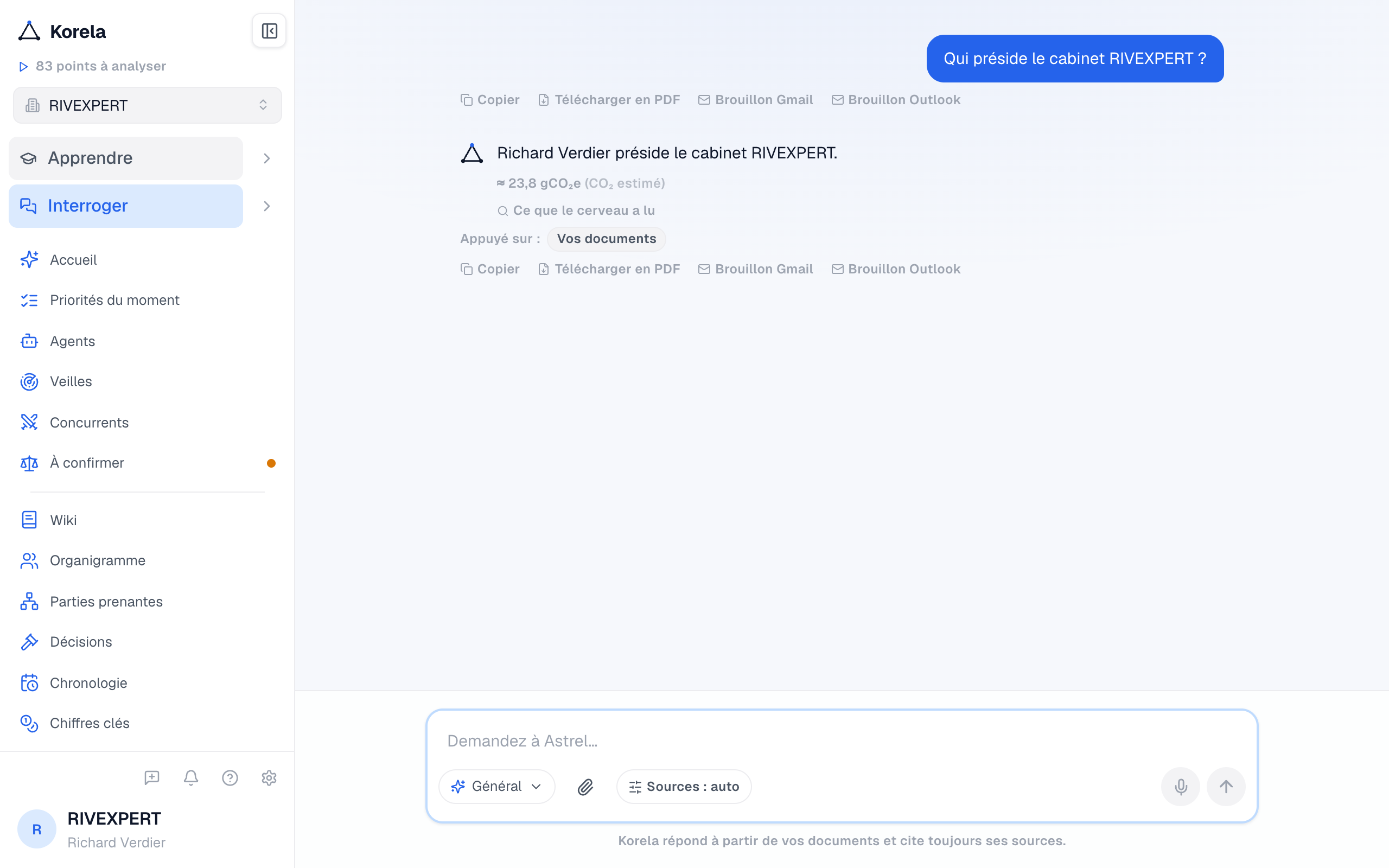Click the paperclip attach file icon
1389x868 pixels.
click(585, 787)
